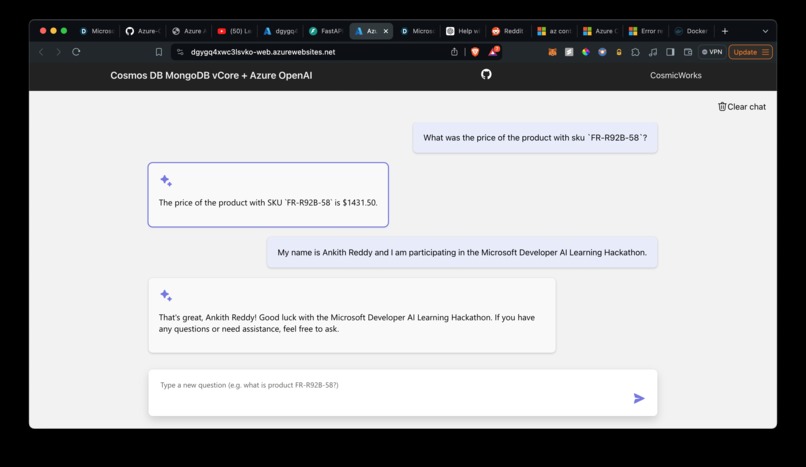The width and height of the screenshot is (806, 467).
Task: Switch to the YouTube (50) tab
Action: click(x=234, y=31)
